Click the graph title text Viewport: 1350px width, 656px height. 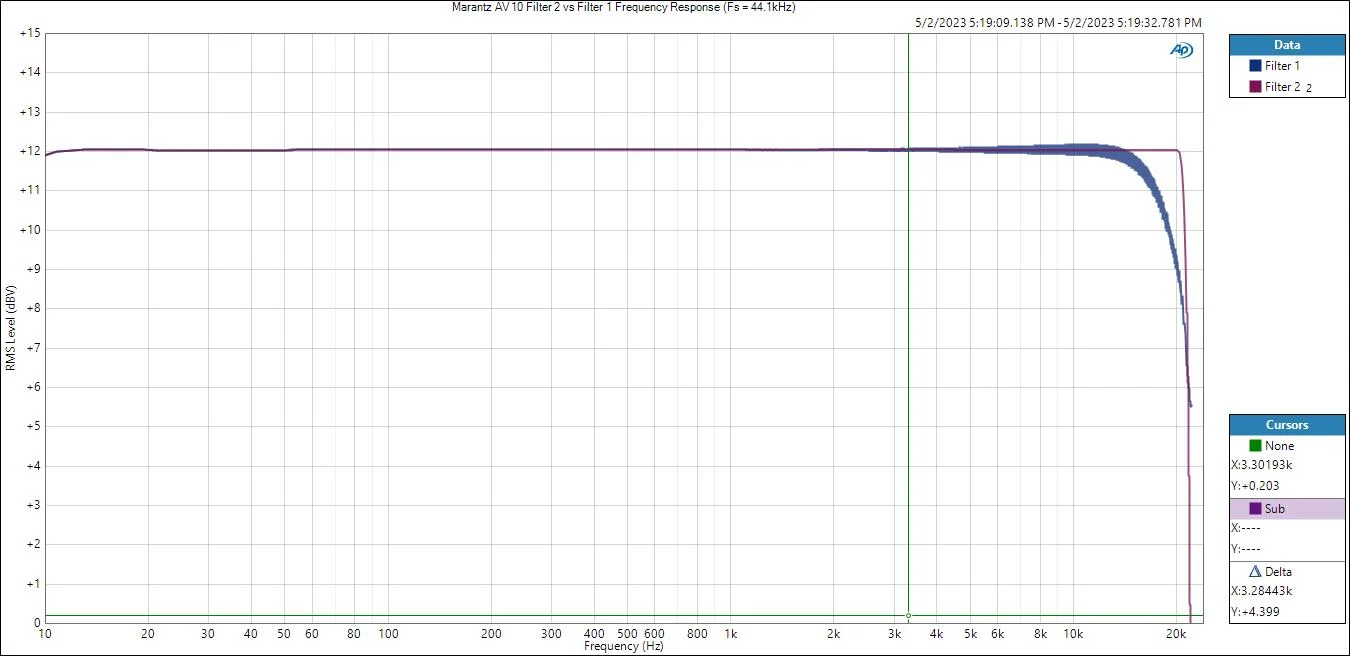tap(624, 7)
